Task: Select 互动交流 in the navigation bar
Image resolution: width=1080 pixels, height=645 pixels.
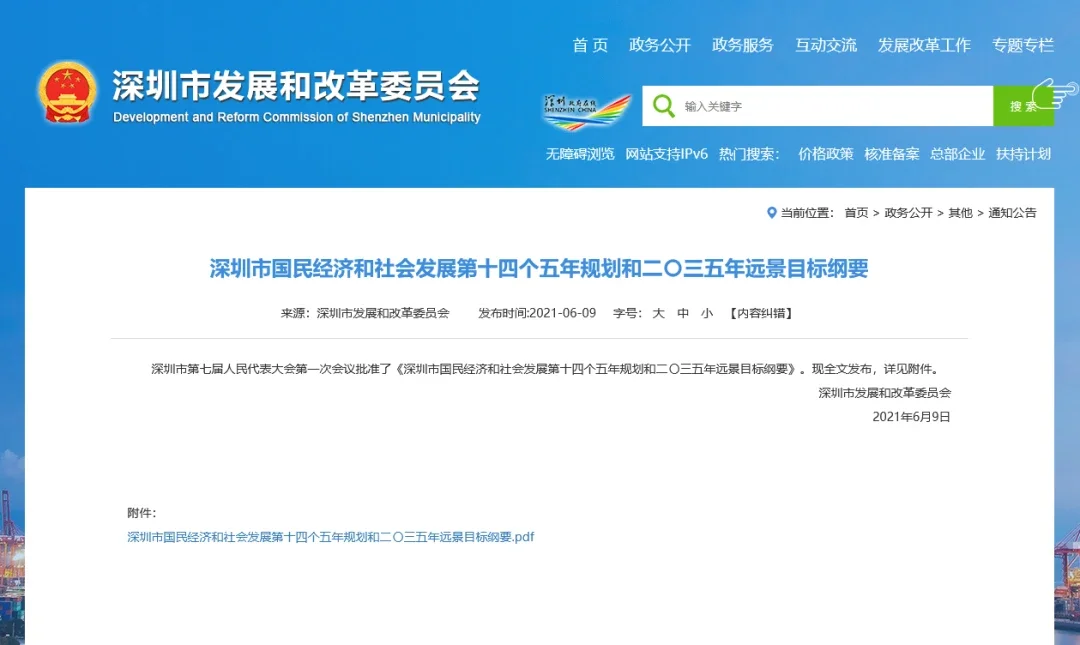Action: pyautogui.click(x=826, y=45)
